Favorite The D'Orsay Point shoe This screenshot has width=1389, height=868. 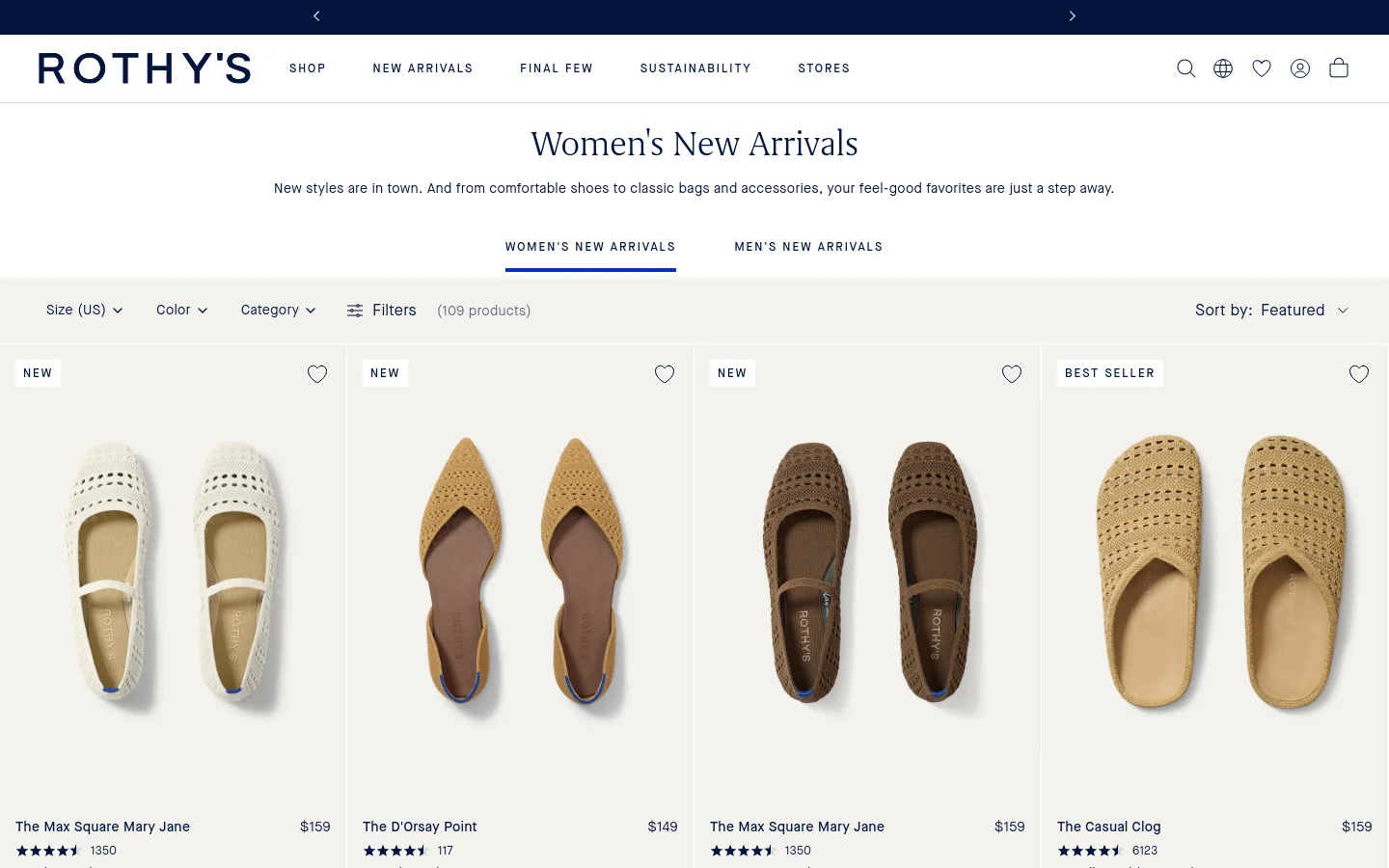point(665,374)
